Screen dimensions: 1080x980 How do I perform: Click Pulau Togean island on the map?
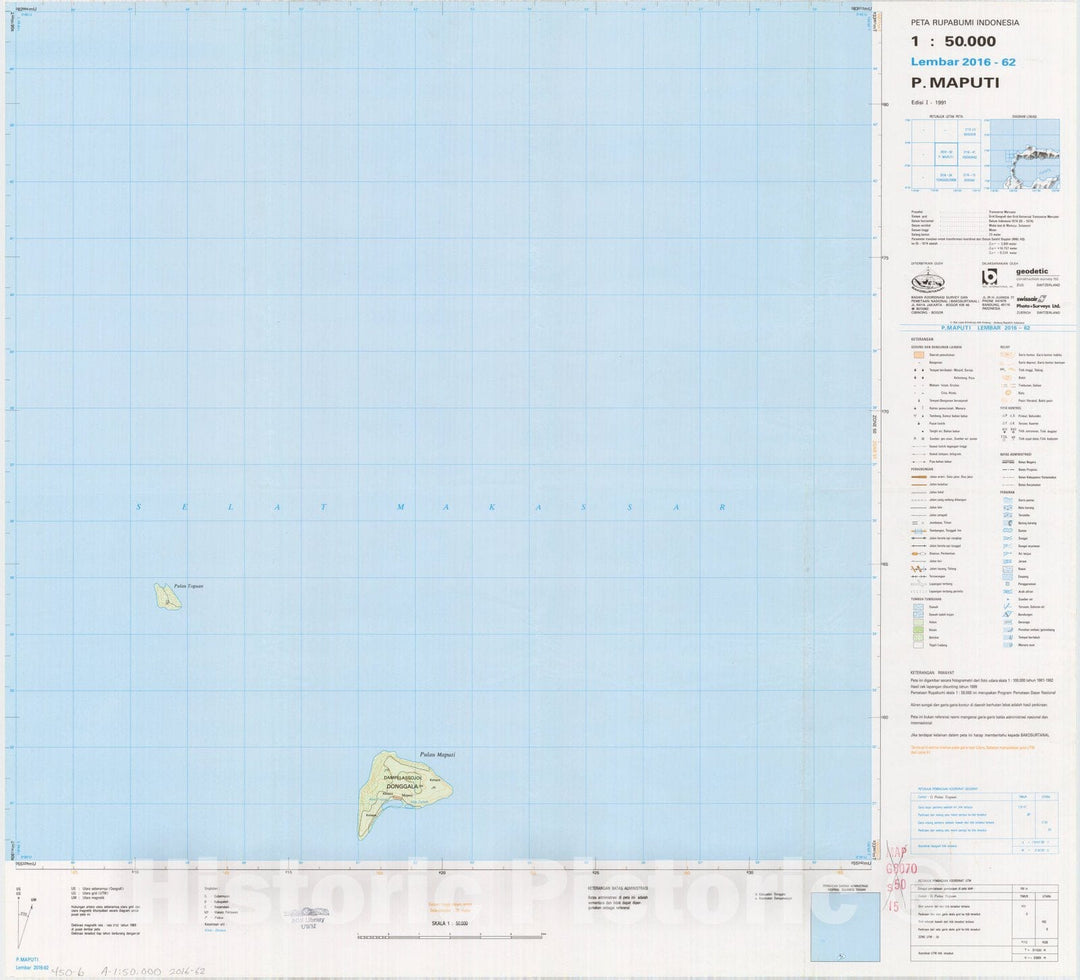click(x=167, y=597)
